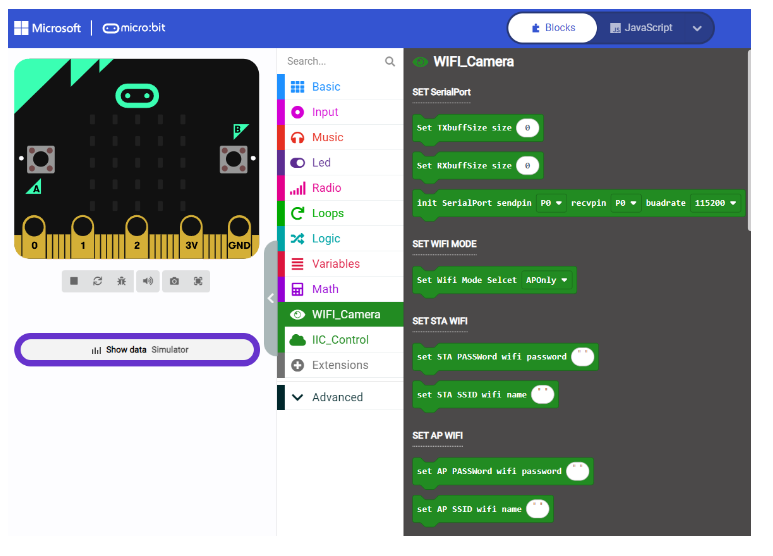Click pin 0 on the micro:bit
This screenshot has width=773, height=556.
coord(34,236)
